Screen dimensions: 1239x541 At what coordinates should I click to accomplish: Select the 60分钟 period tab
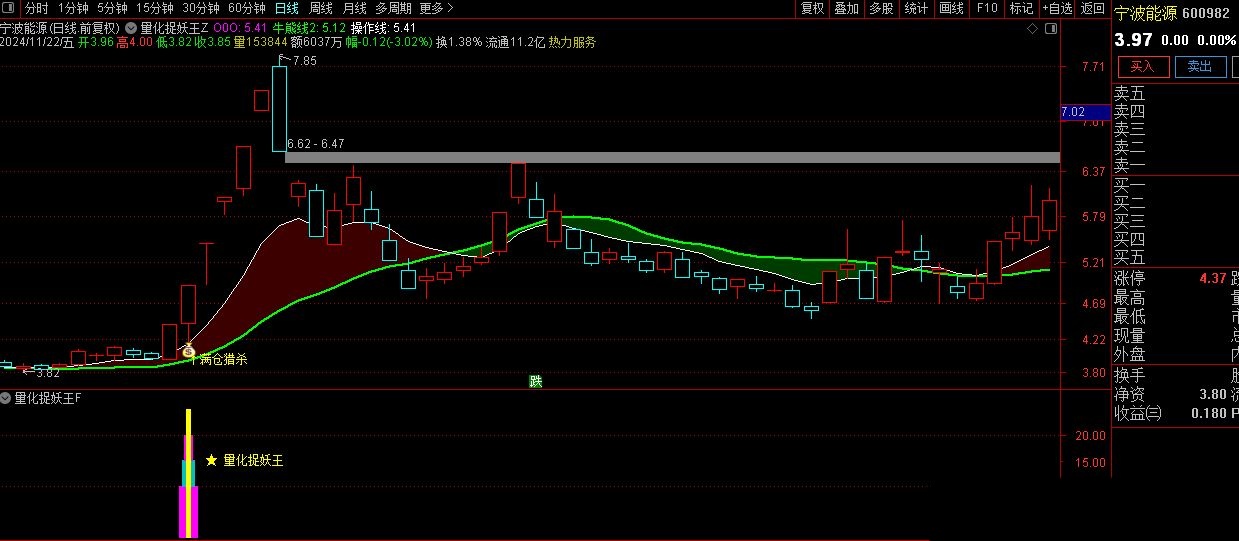247,8
